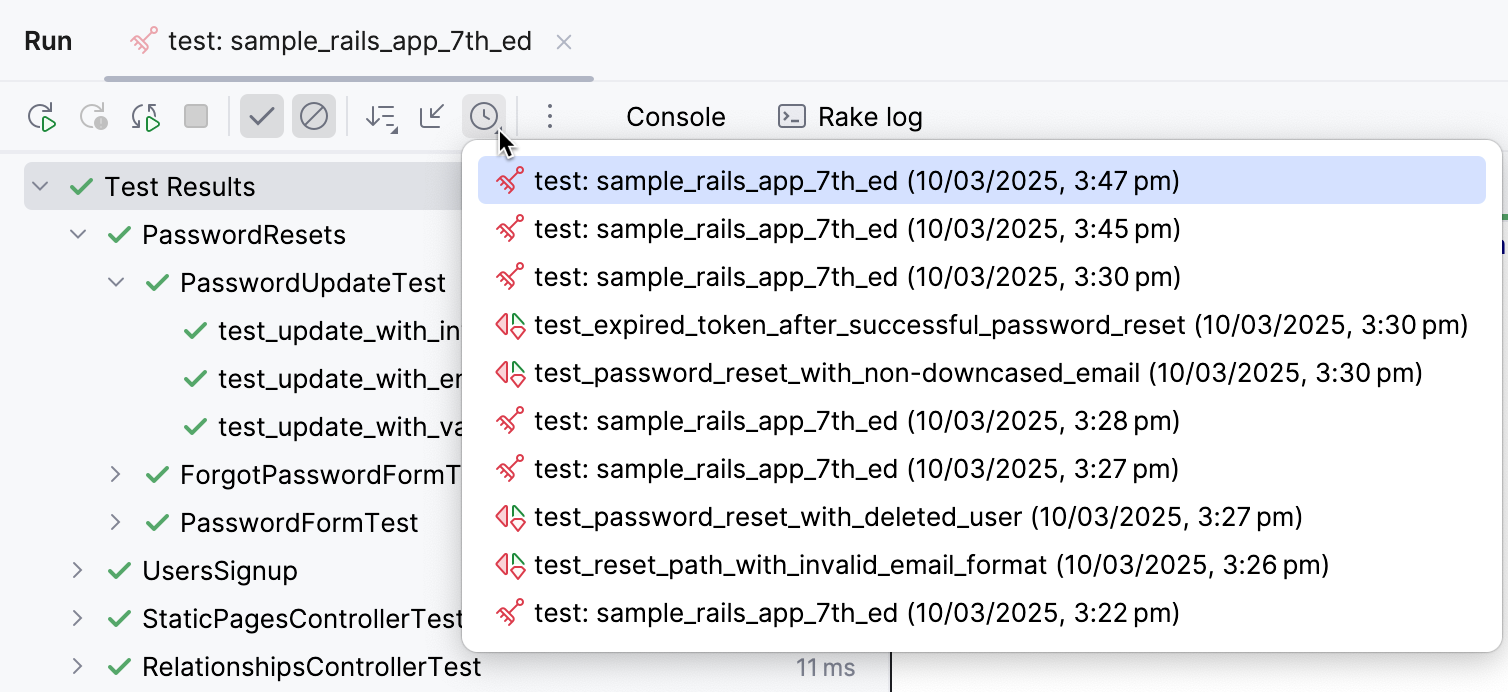Click the Sort by duration icon
The width and height of the screenshot is (1508, 692).
coord(380,116)
